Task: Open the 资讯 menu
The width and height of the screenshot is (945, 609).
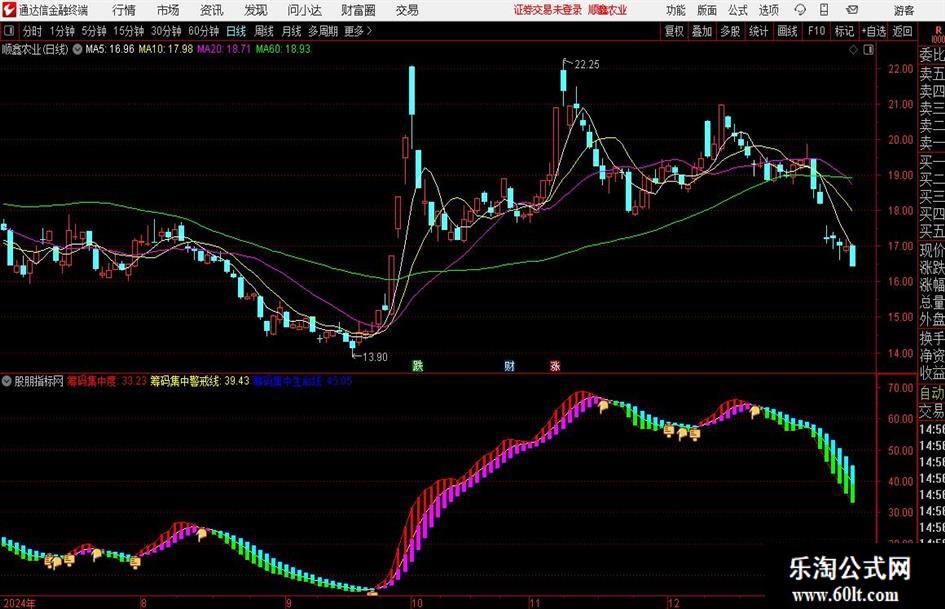Action: coord(212,10)
